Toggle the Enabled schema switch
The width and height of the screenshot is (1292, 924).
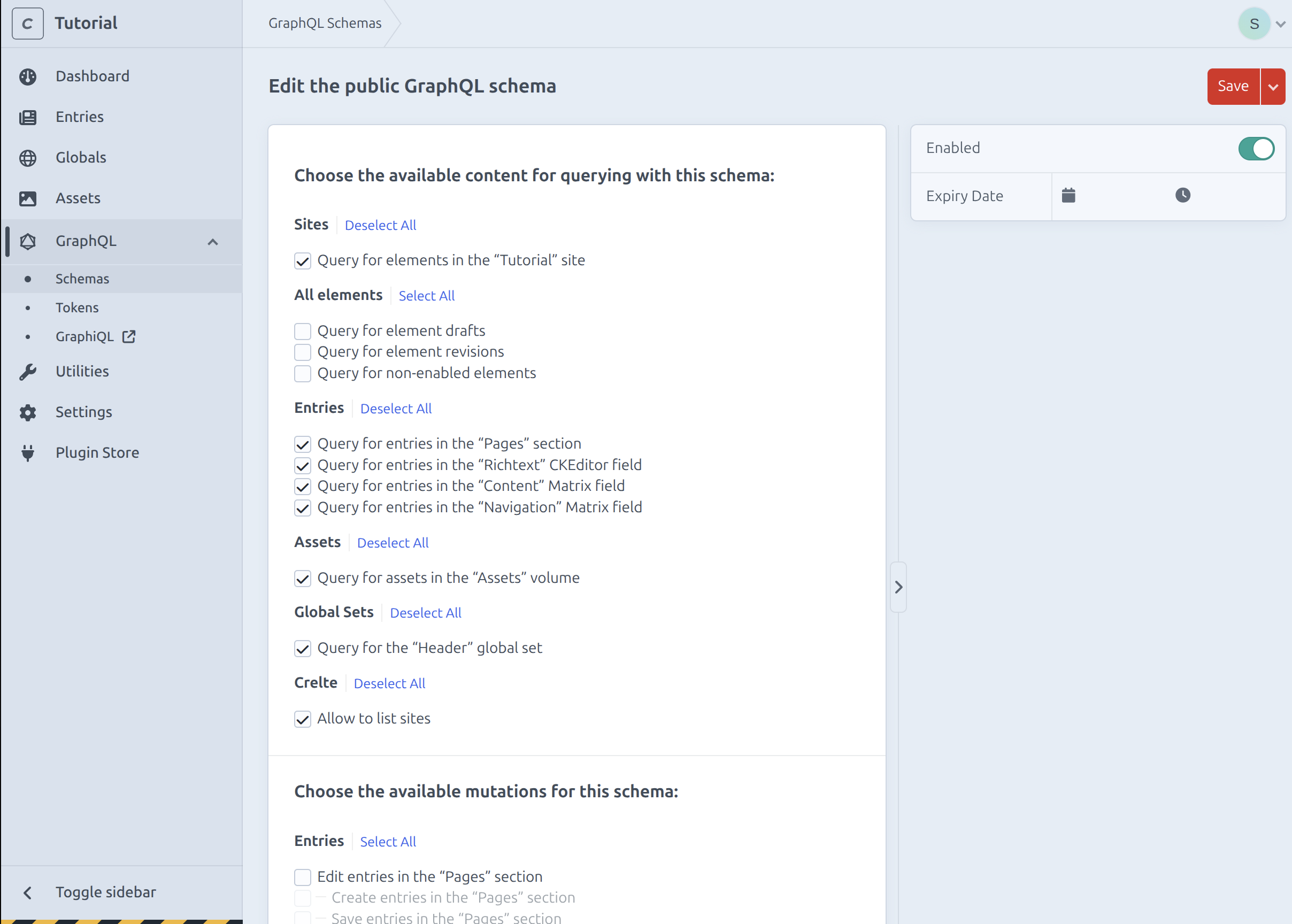click(1256, 149)
